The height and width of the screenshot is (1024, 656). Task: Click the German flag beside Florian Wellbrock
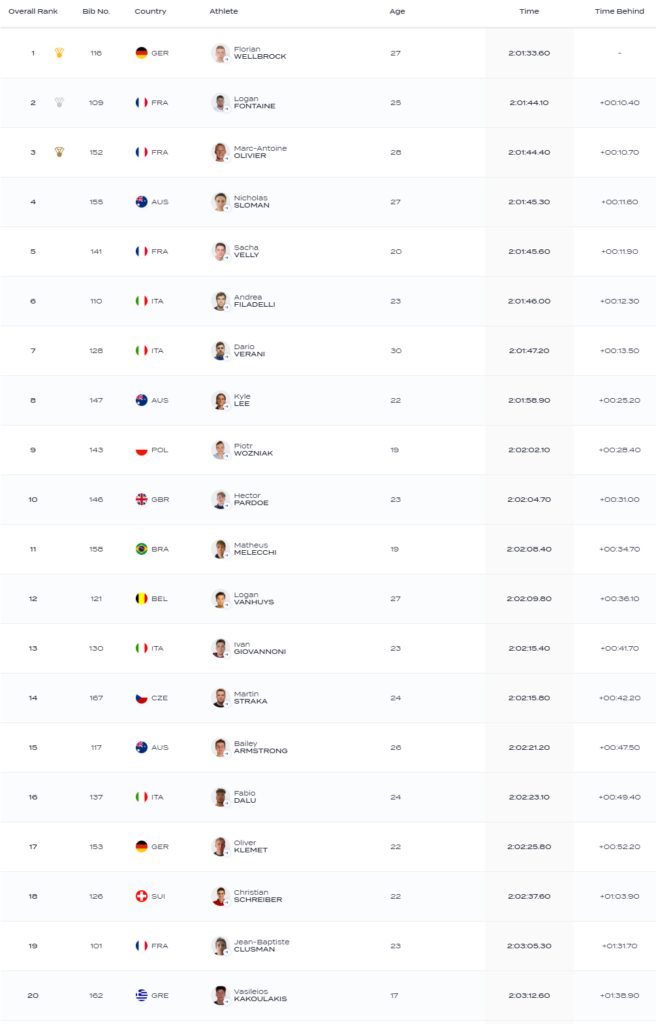point(141,53)
